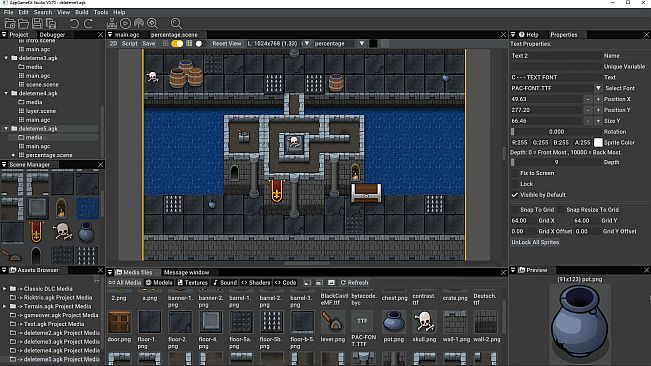Image resolution: width=651 pixels, height=366 pixels.
Task: Click Reset View button
Action: [227, 44]
